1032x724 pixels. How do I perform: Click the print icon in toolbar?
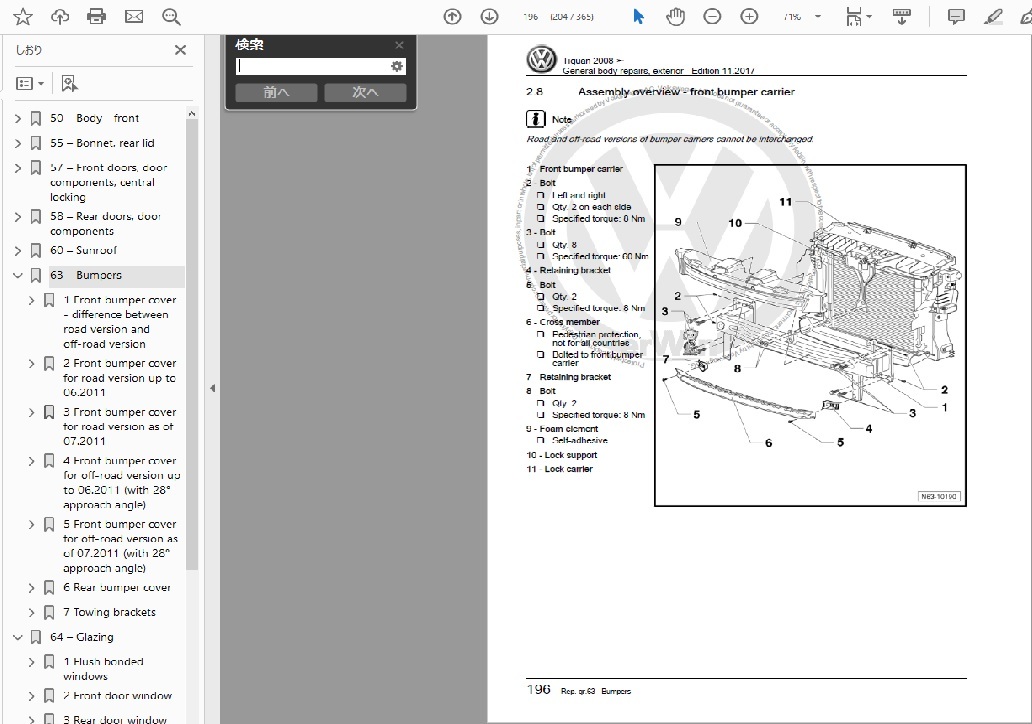[96, 17]
